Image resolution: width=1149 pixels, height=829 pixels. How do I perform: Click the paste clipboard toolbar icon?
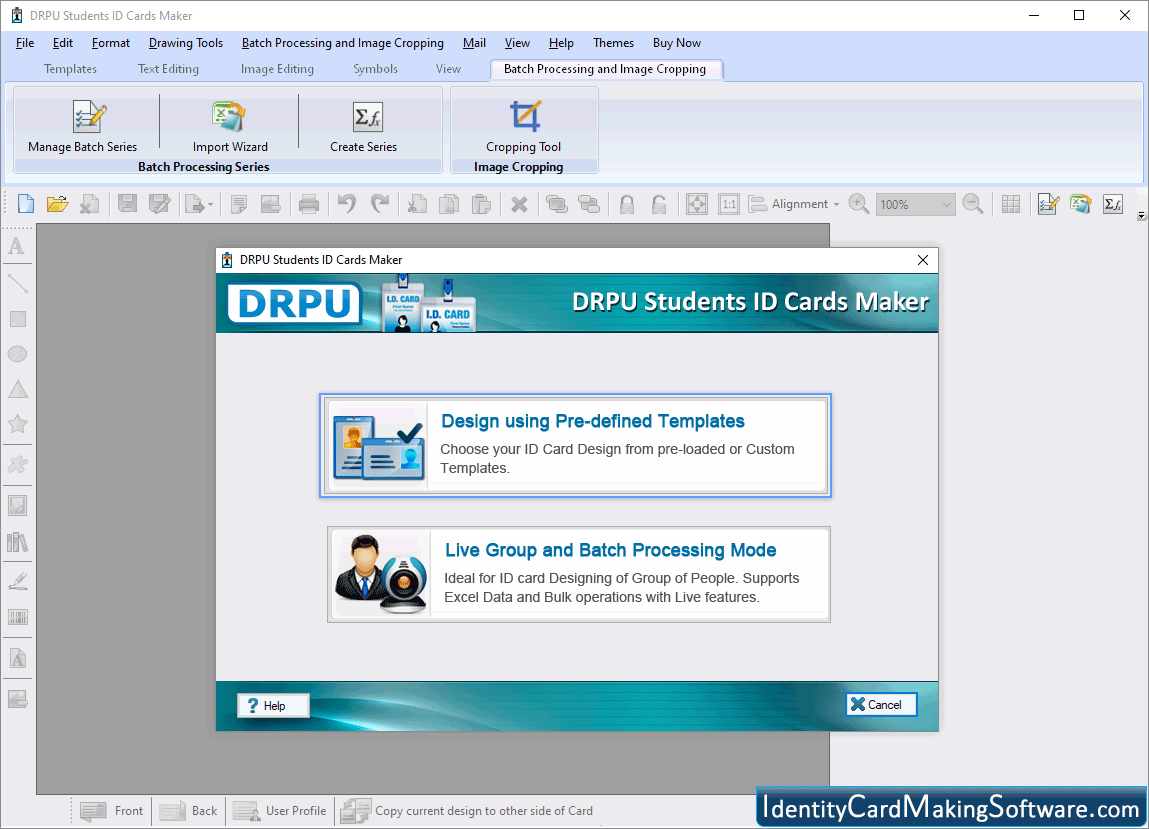pyautogui.click(x=481, y=204)
